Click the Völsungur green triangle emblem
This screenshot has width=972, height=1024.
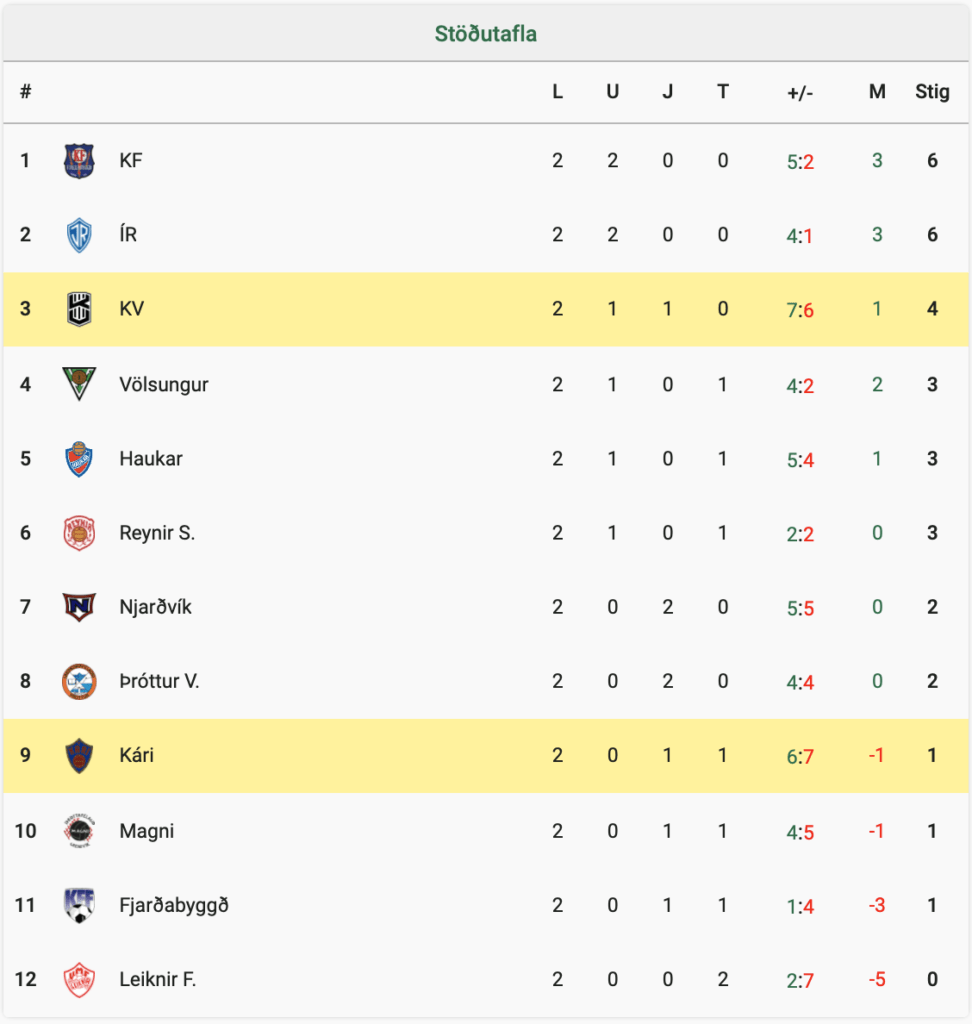79,383
